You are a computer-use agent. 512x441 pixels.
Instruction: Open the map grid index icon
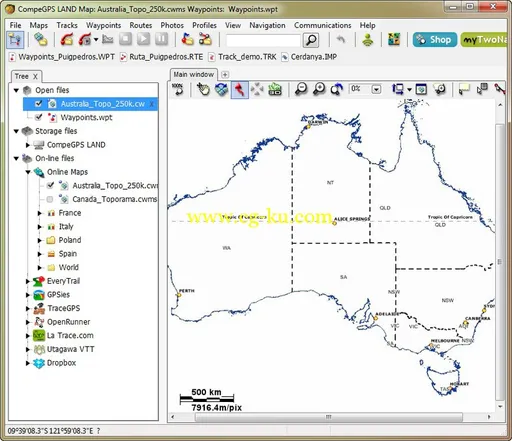point(394,40)
